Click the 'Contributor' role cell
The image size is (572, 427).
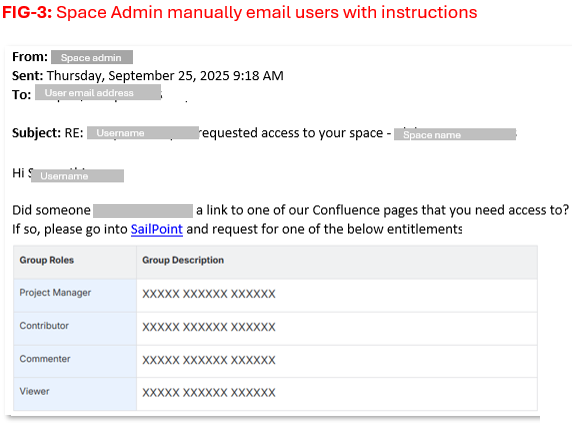75,329
